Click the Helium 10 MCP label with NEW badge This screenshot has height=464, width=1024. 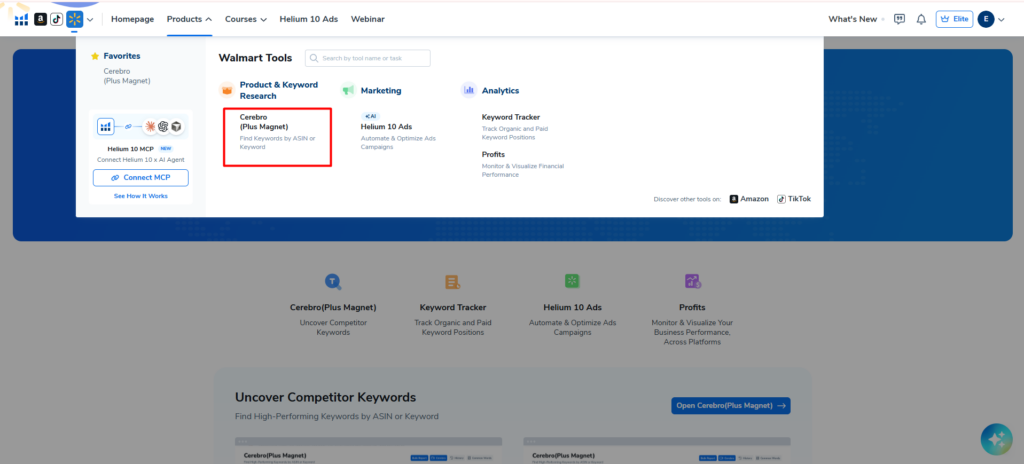click(x=140, y=148)
